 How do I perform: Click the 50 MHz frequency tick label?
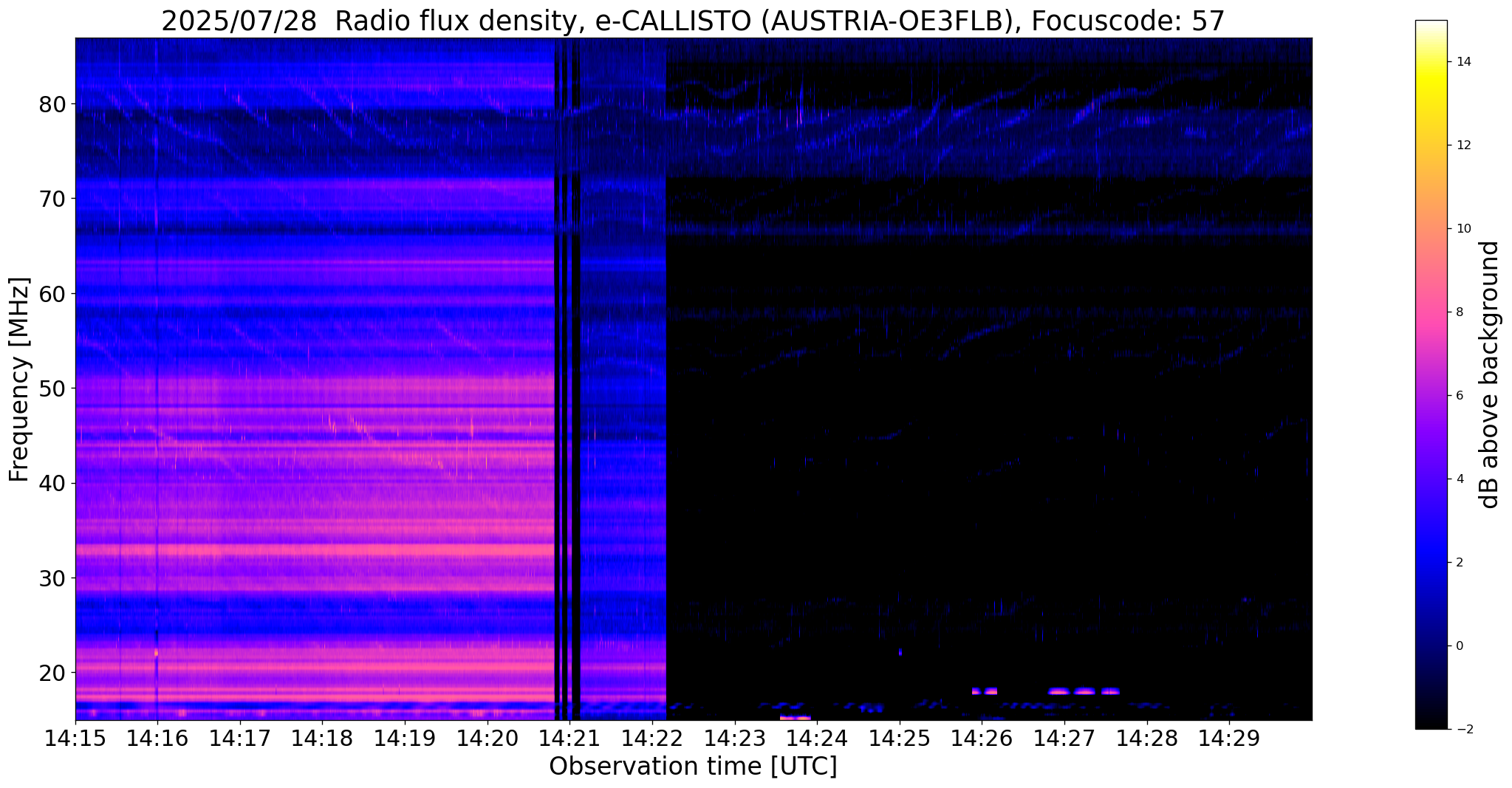tap(52, 388)
